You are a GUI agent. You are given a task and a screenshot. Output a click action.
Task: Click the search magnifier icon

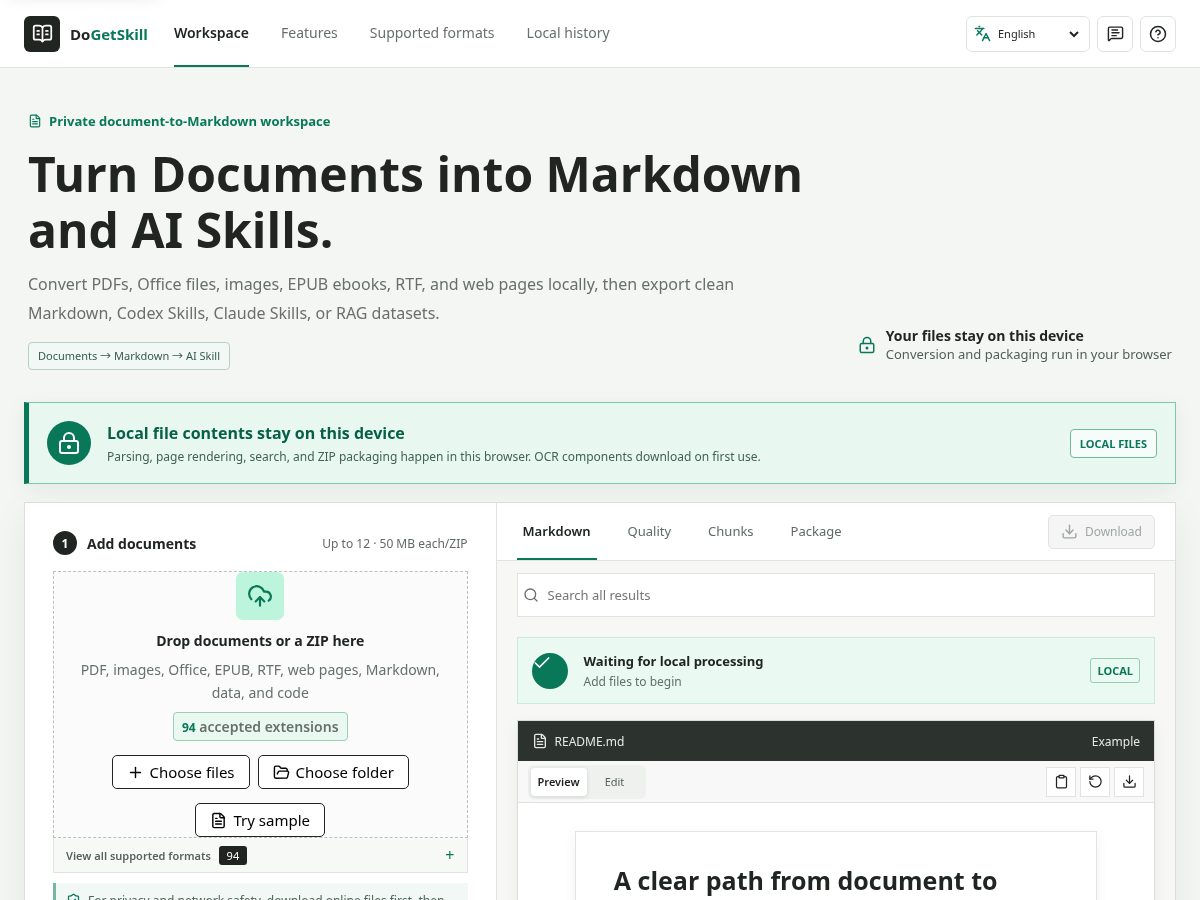point(531,595)
